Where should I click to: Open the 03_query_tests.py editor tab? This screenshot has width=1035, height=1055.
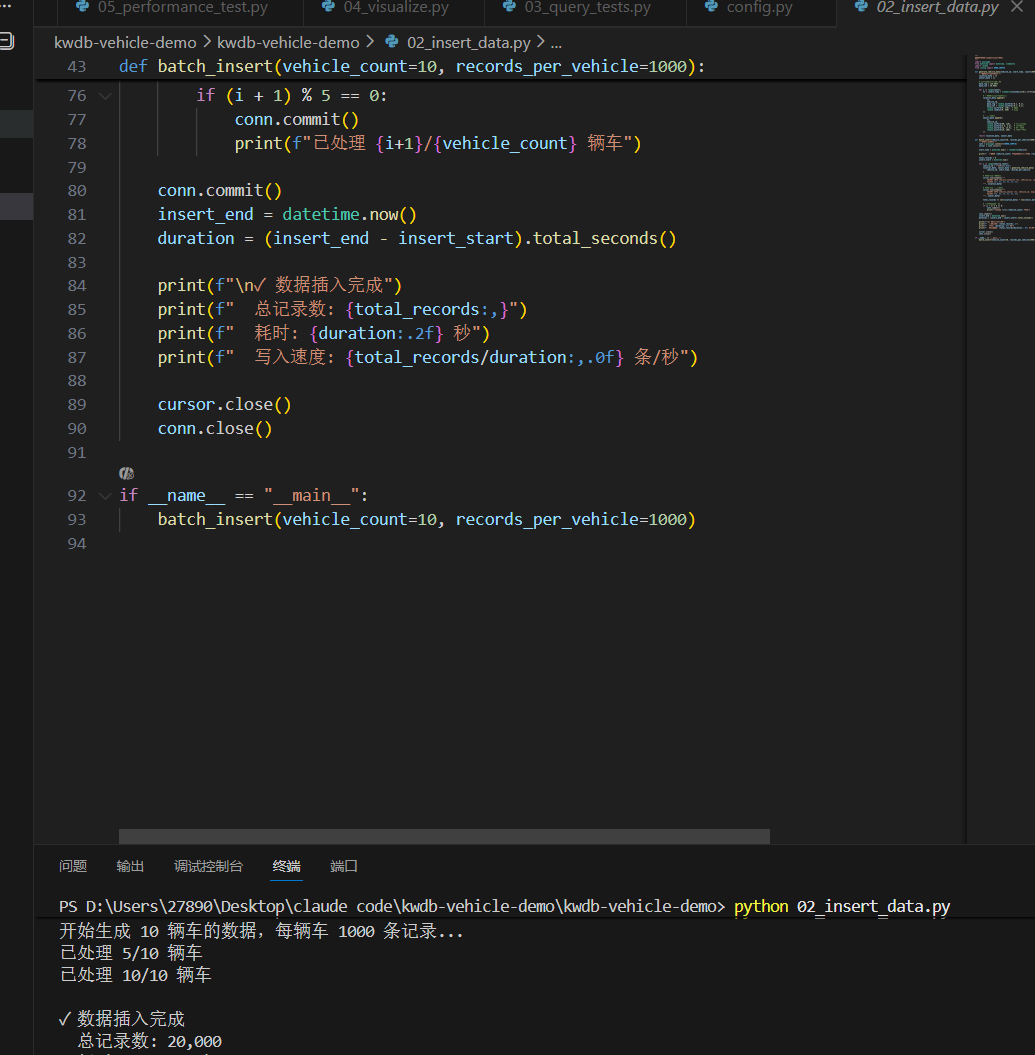[x=587, y=8]
